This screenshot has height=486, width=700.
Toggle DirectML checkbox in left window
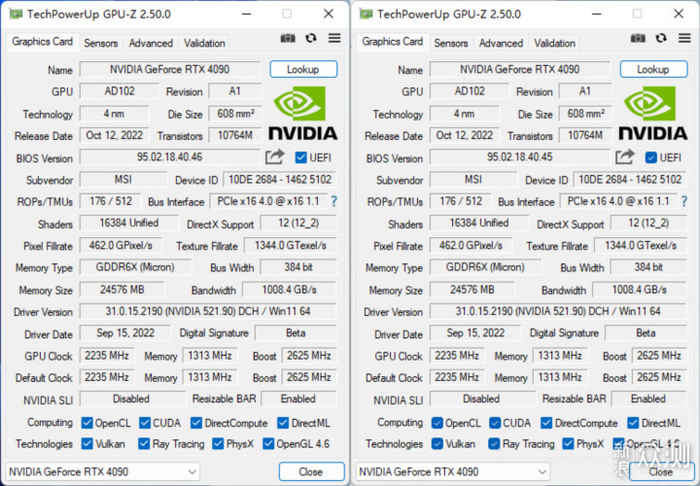click(x=283, y=423)
